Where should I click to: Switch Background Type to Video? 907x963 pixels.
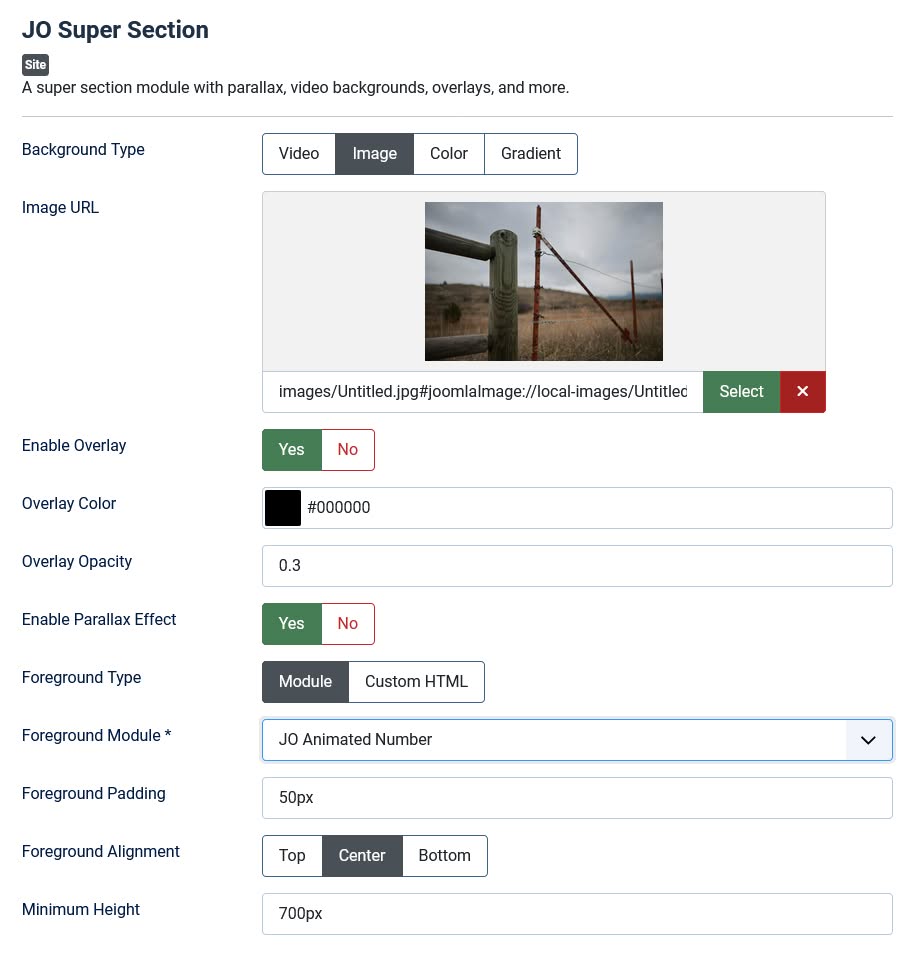point(298,153)
